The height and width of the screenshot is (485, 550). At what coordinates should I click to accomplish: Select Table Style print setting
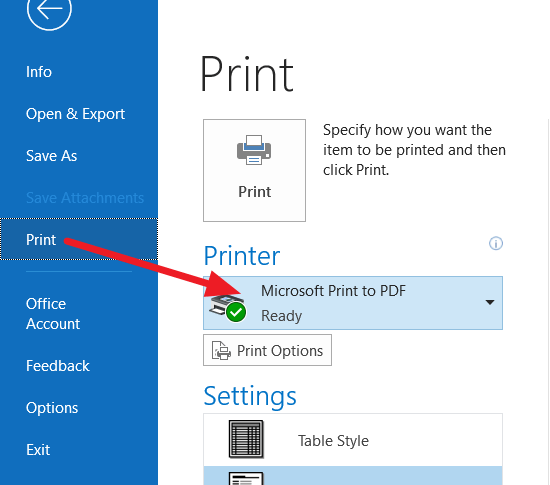click(353, 440)
